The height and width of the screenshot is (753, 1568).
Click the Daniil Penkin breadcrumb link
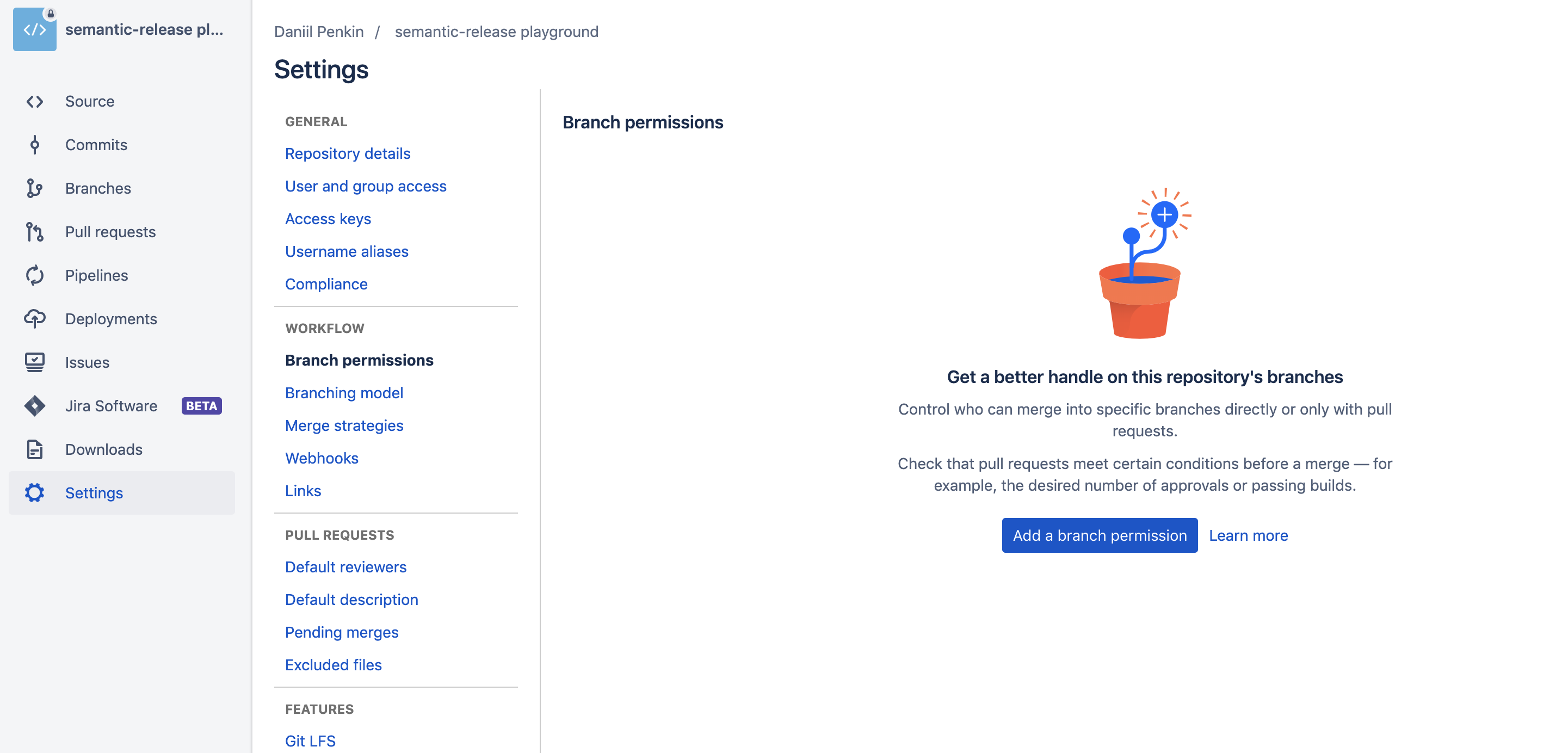tap(318, 32)
